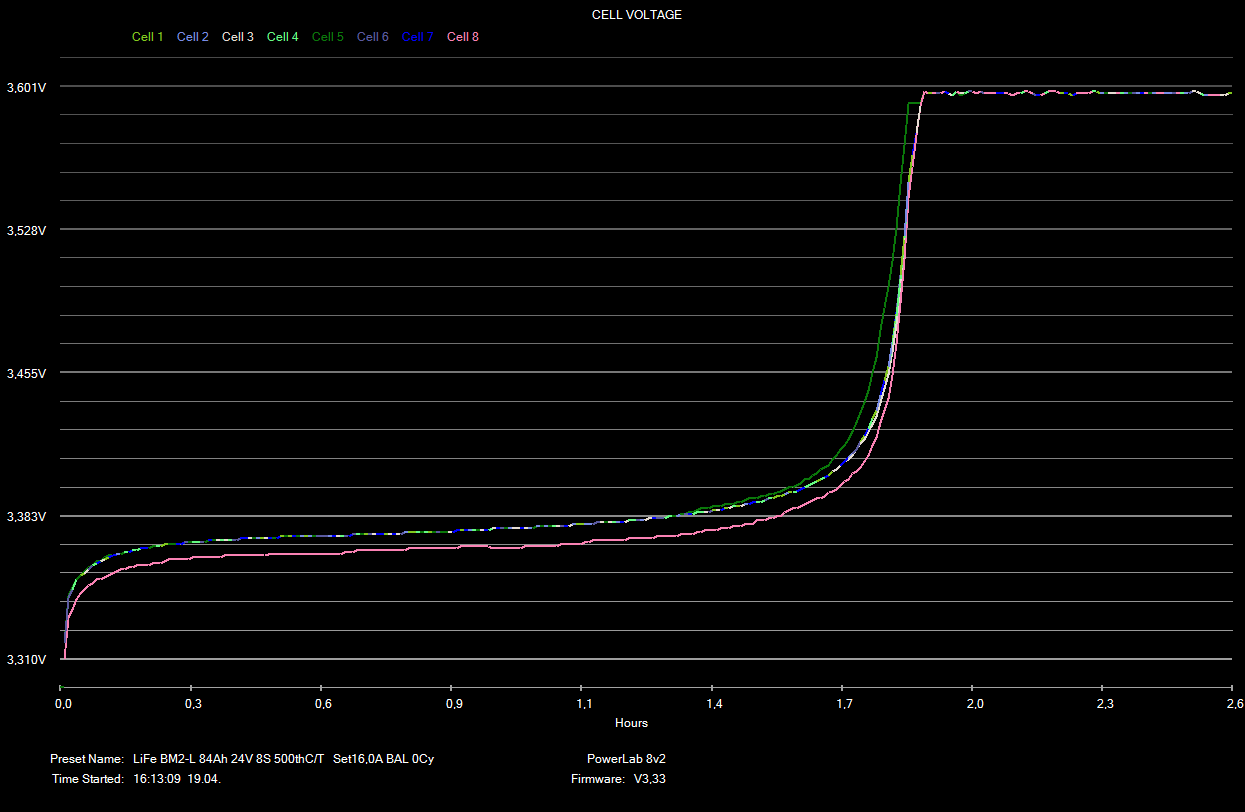Click the 3,383V y-axis label
The image size is (1245, 812).
click(x=26, y=517)
